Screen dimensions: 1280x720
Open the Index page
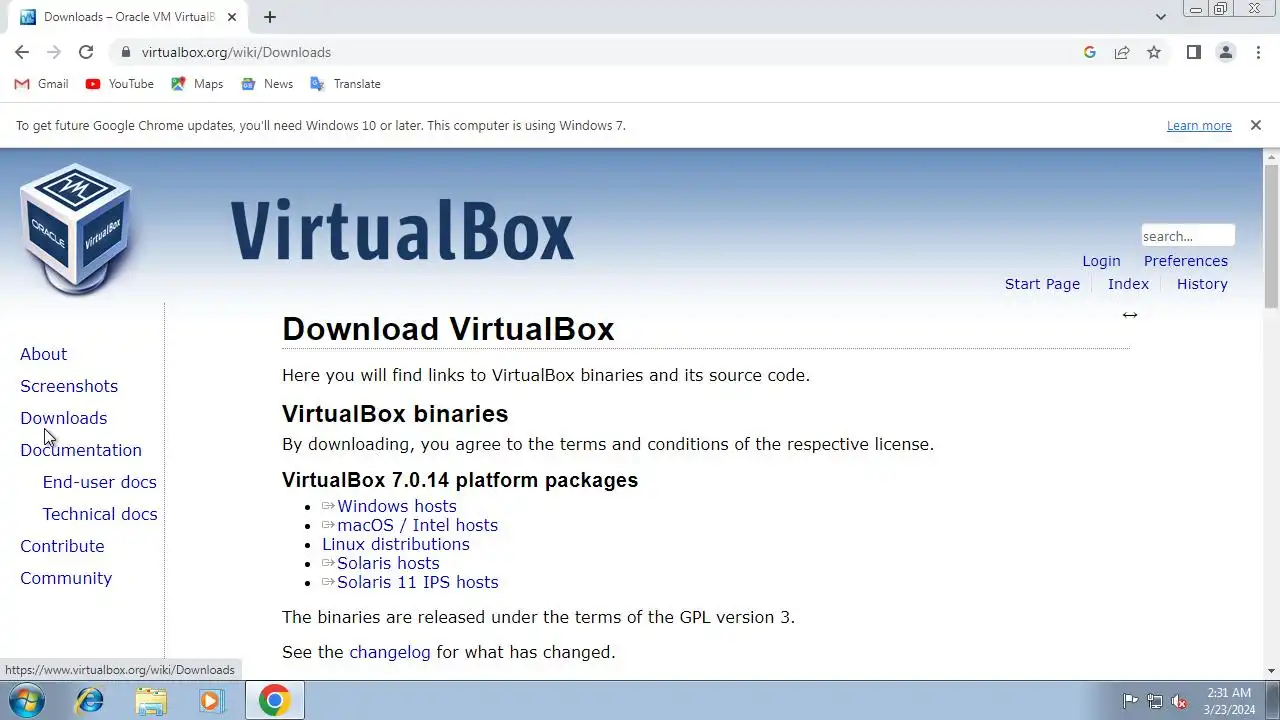[x=1128, y=284]
